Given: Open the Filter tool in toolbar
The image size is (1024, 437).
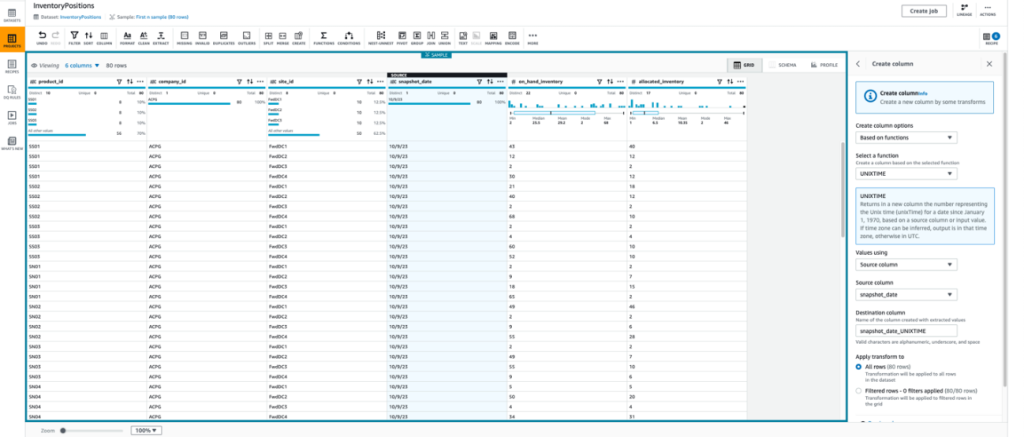Looking at the screenshot, I should click(74, 37).
